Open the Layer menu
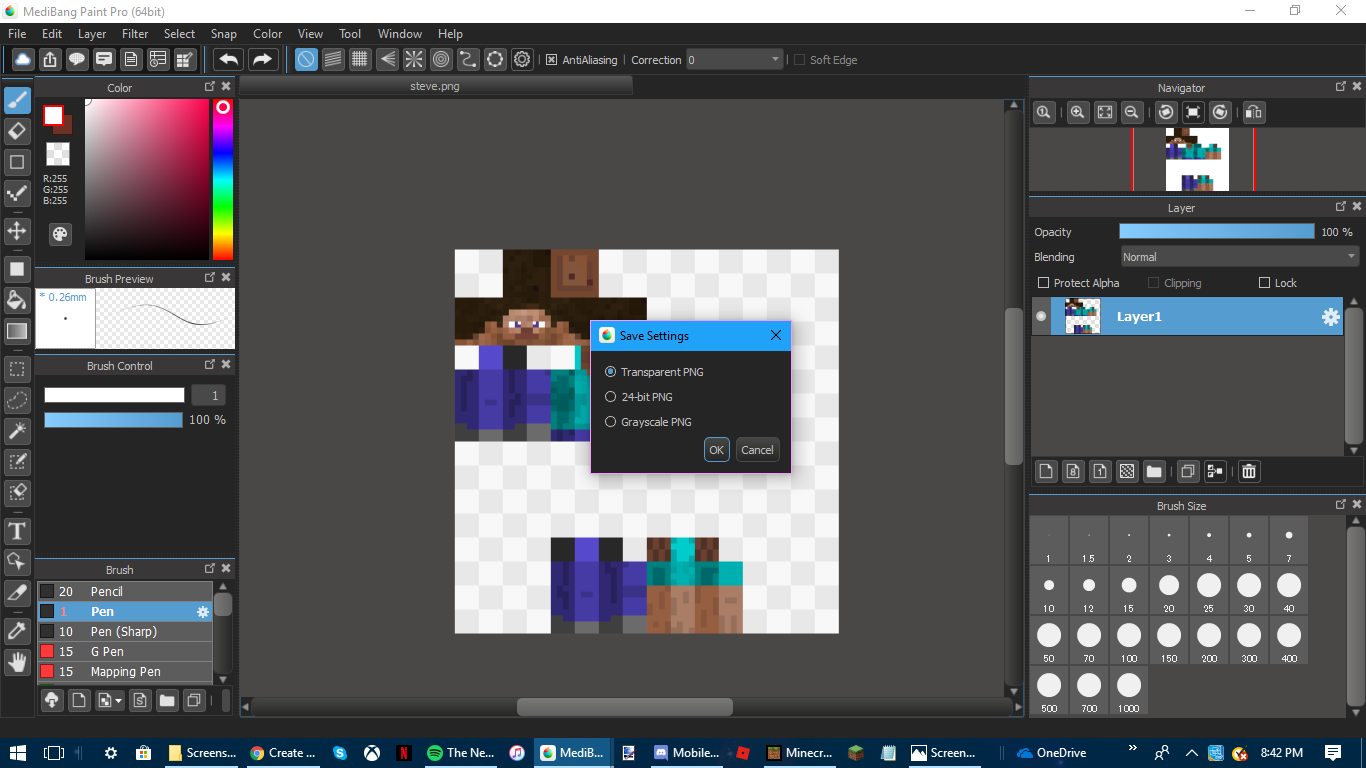The width and height of the screenshot is (1366, 768). click(x=92, y=34)
